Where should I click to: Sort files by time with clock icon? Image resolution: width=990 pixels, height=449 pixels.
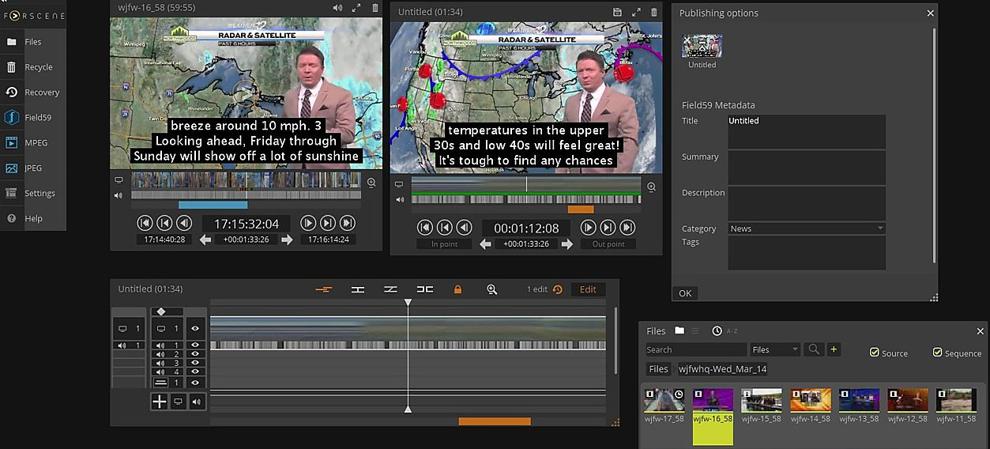tap(717, 331)
